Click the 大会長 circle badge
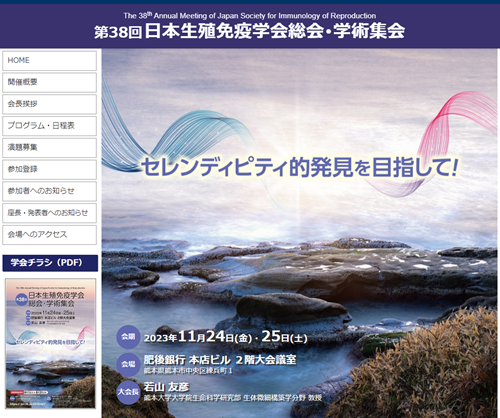The image size is (500, 418). [128, 392]
